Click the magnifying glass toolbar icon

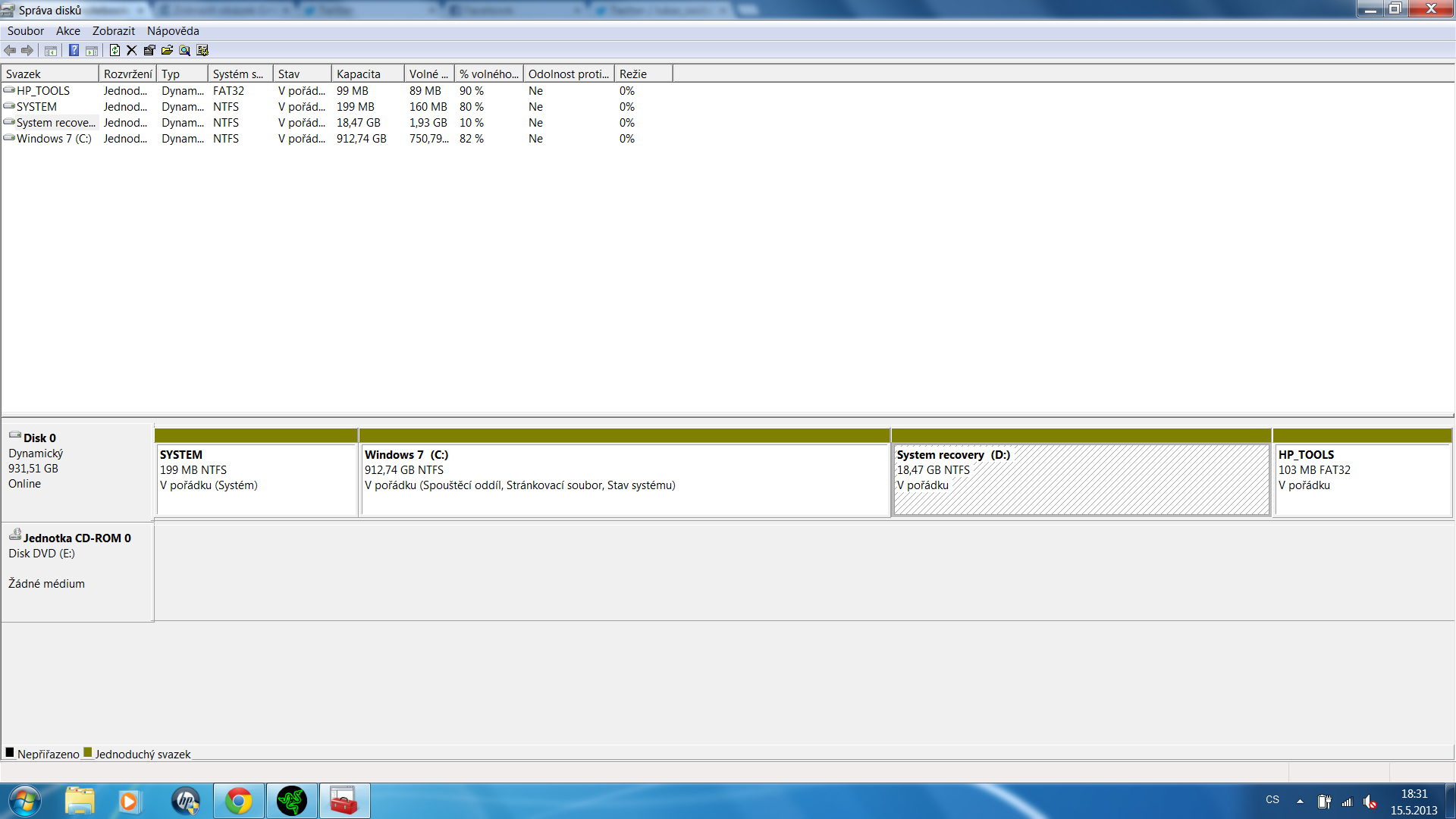[184, 50]
